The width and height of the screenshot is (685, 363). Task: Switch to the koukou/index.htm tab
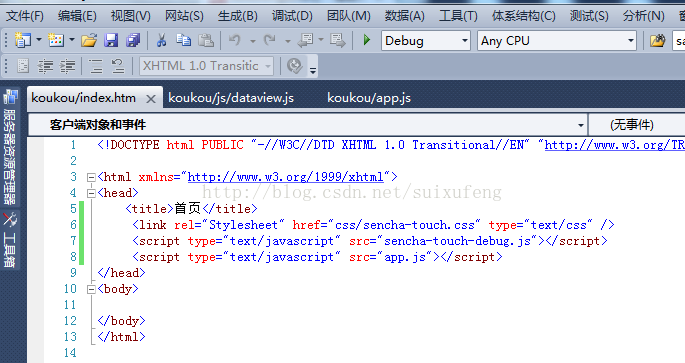(x=83, y=98)
